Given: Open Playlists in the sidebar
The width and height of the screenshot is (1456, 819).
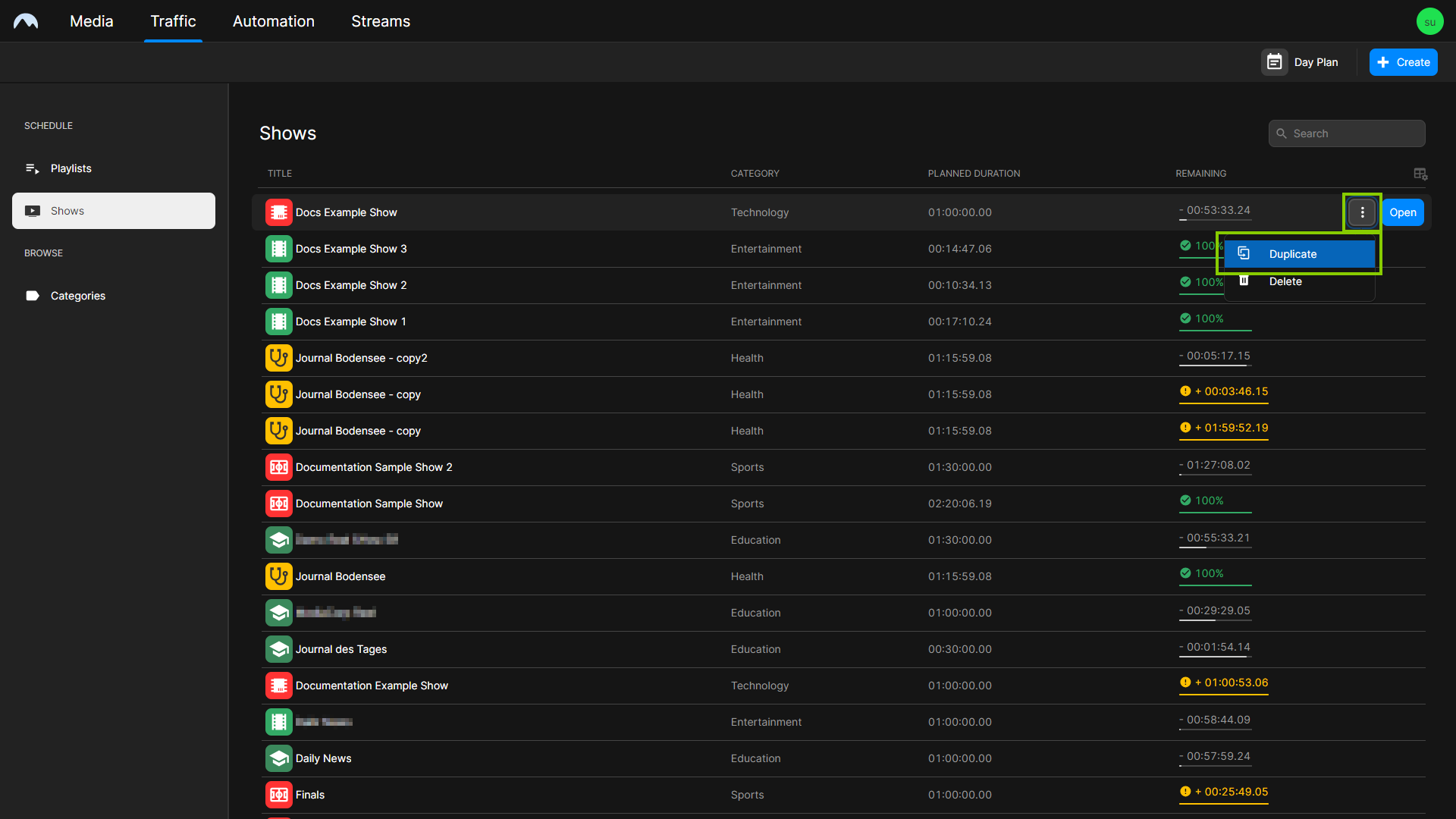Looking at the screenshot, I should (x=71, y=168).
